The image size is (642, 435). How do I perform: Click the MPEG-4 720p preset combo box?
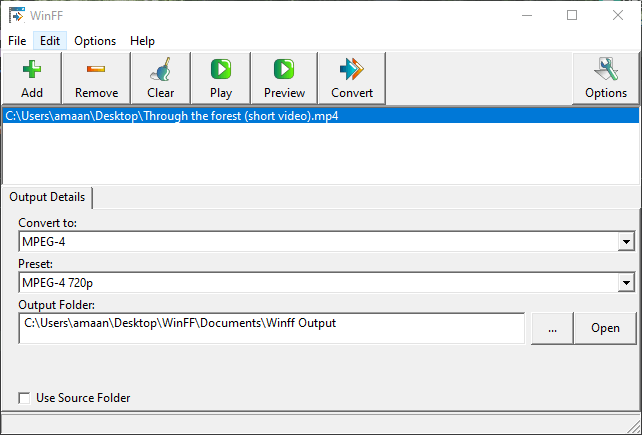point(326,283)
